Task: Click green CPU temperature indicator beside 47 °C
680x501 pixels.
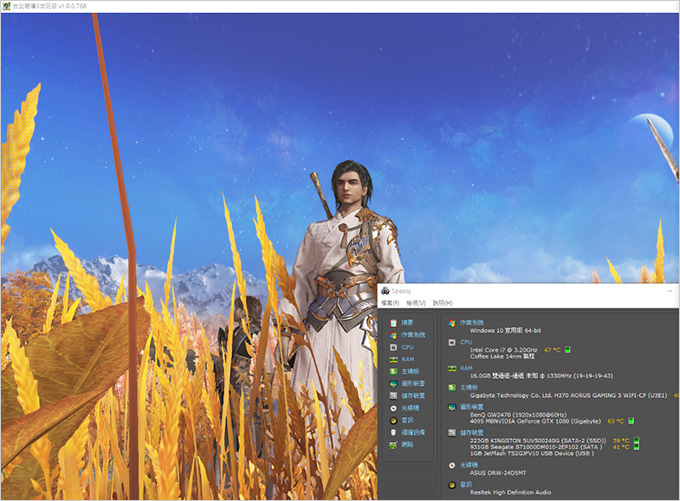Action: click(568, 350)
